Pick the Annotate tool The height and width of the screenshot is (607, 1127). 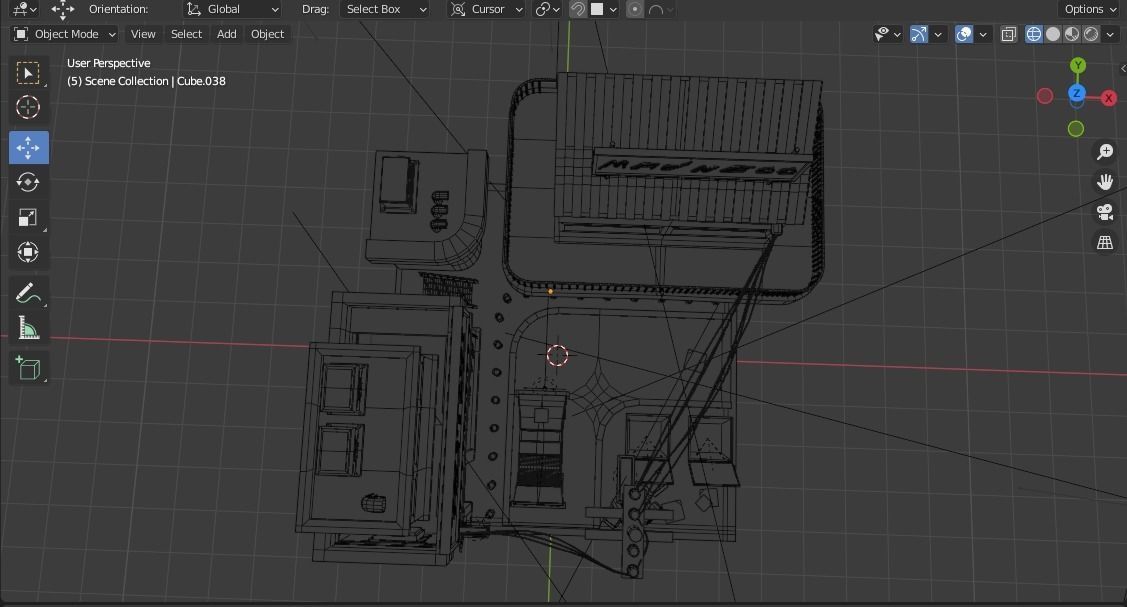pos(28,292)
